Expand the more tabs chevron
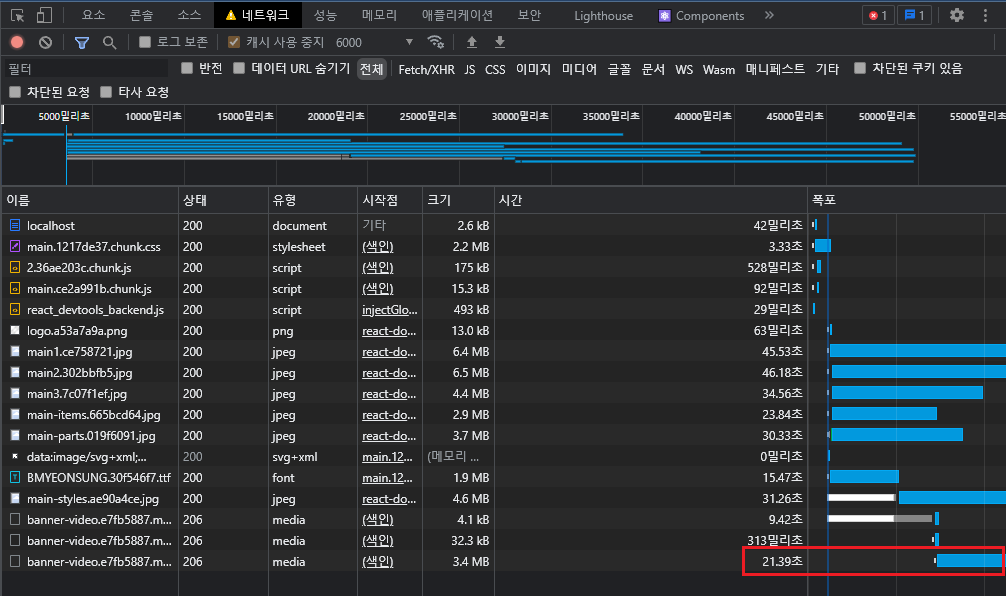 [769, 15]
